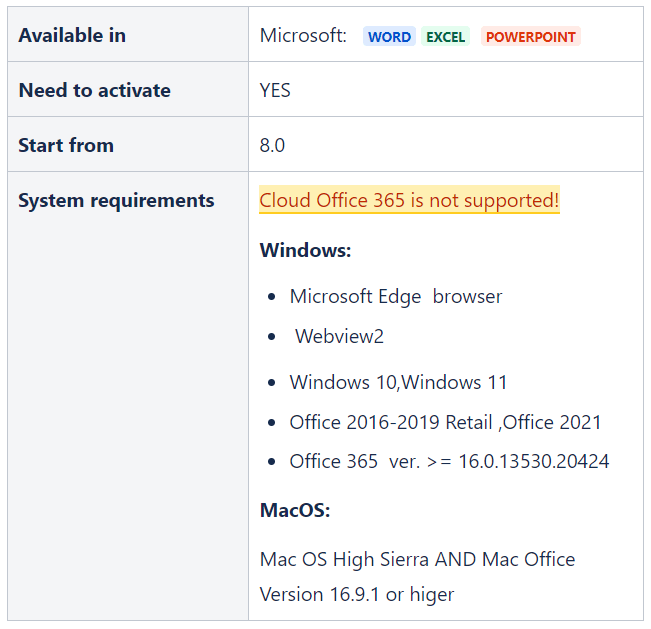Click the "Microsoft Edge browser" list item
Screen dimensions: 651x629
(396, 296)
